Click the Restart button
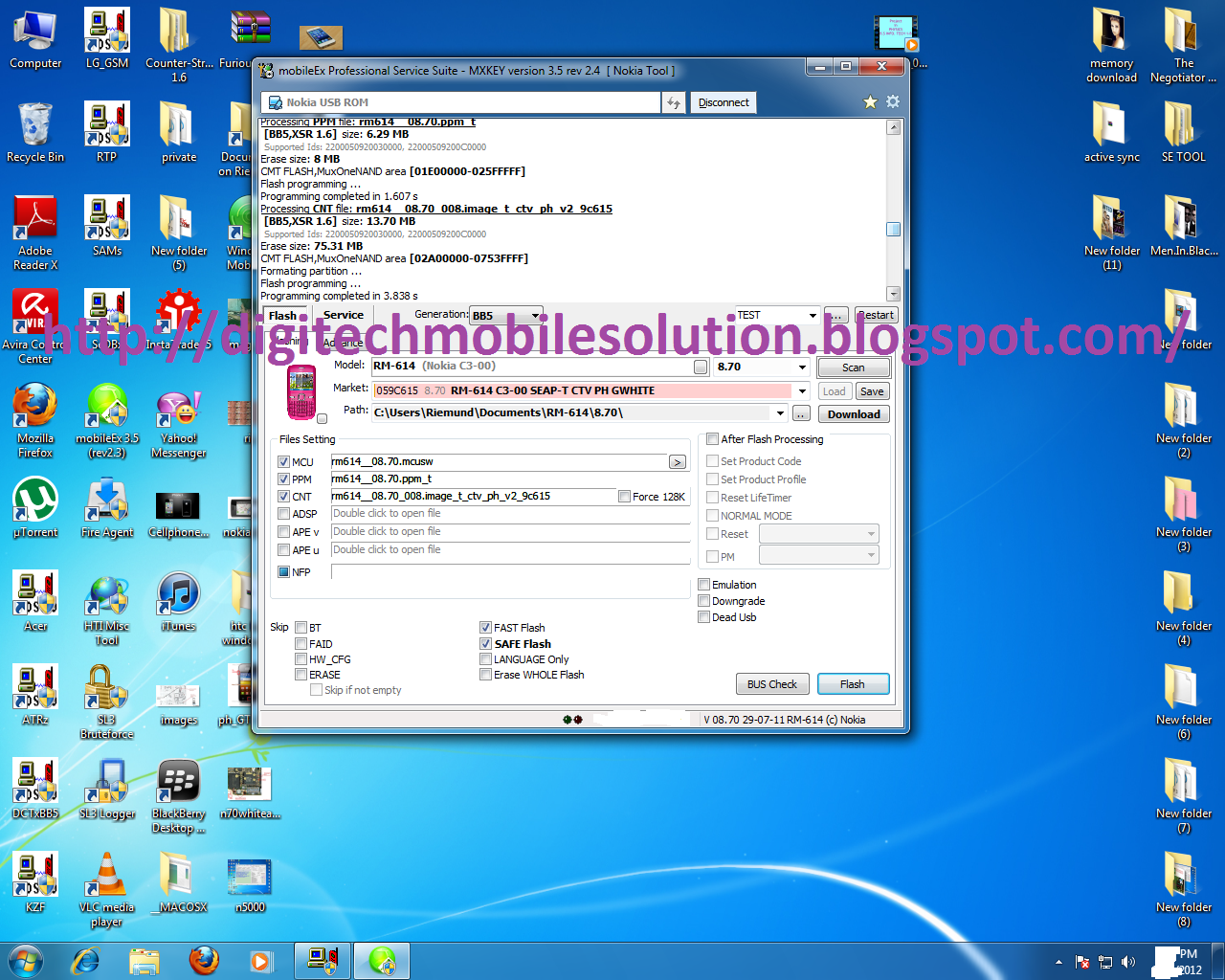The width and height of the screenshot is (1225, 980). pyautogui.click(x=876, y=315)
